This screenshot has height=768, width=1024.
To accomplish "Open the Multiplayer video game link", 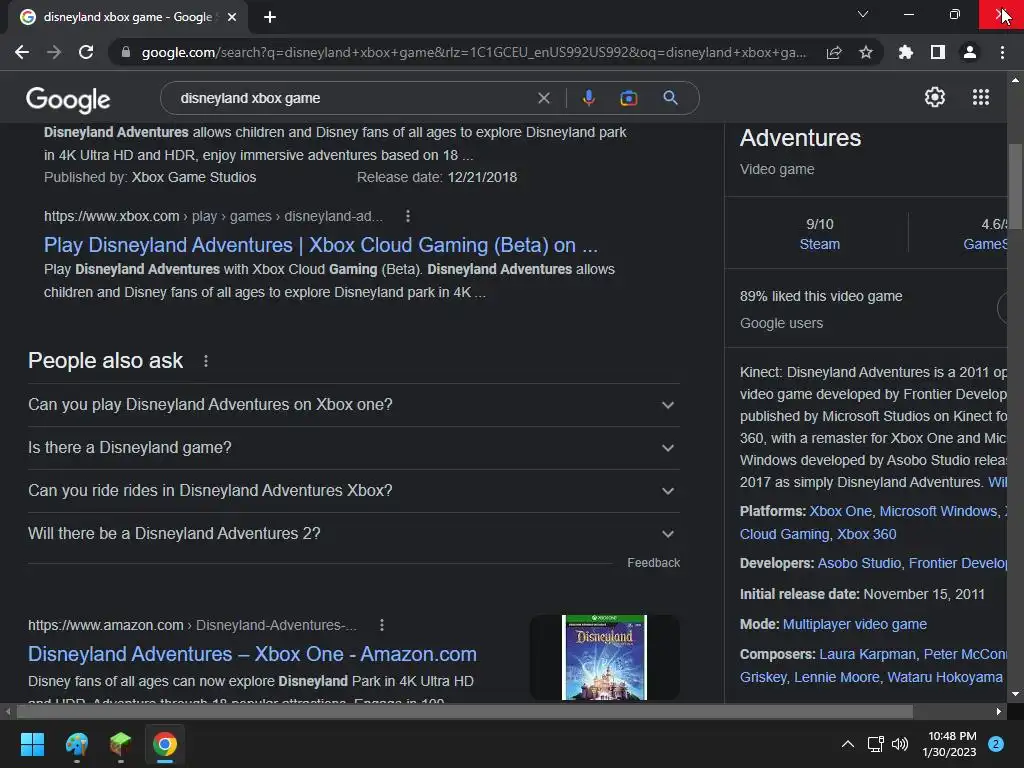I will click(x=855, y=624).
